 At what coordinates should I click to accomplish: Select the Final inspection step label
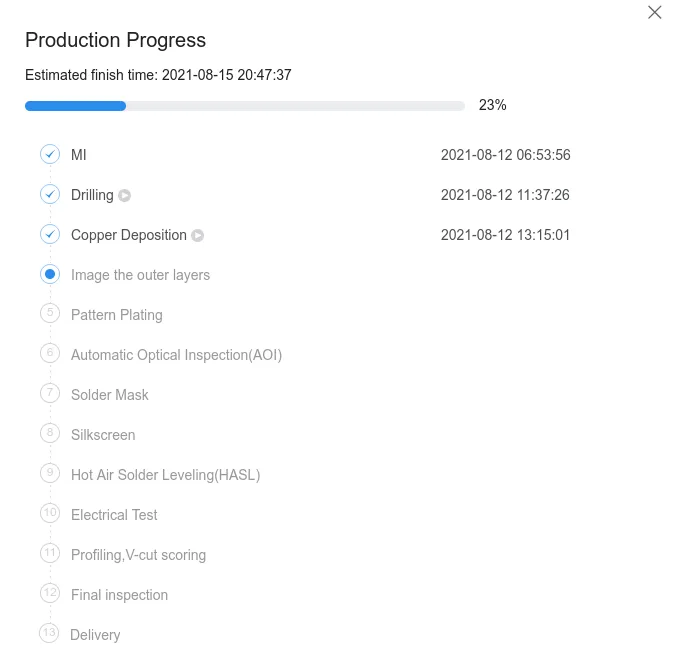point(120,595)
